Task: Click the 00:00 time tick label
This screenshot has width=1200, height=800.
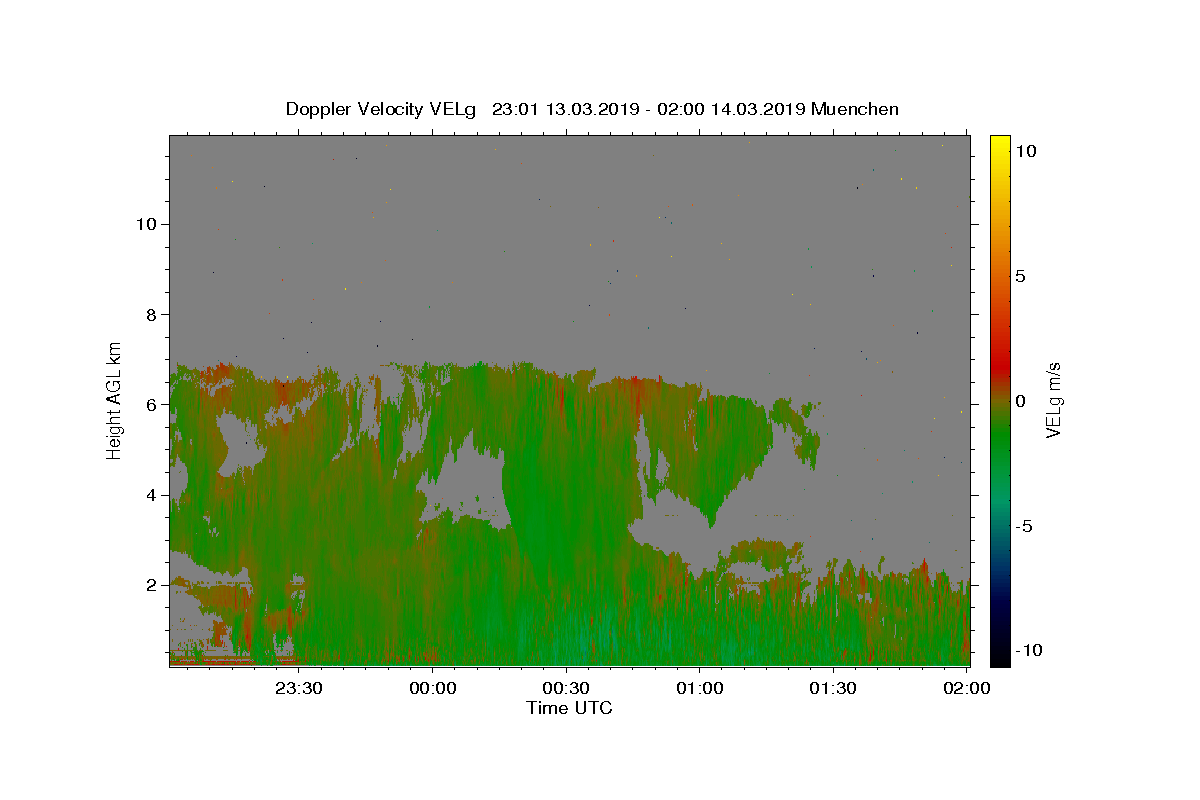Action: [x=433, y=688]
